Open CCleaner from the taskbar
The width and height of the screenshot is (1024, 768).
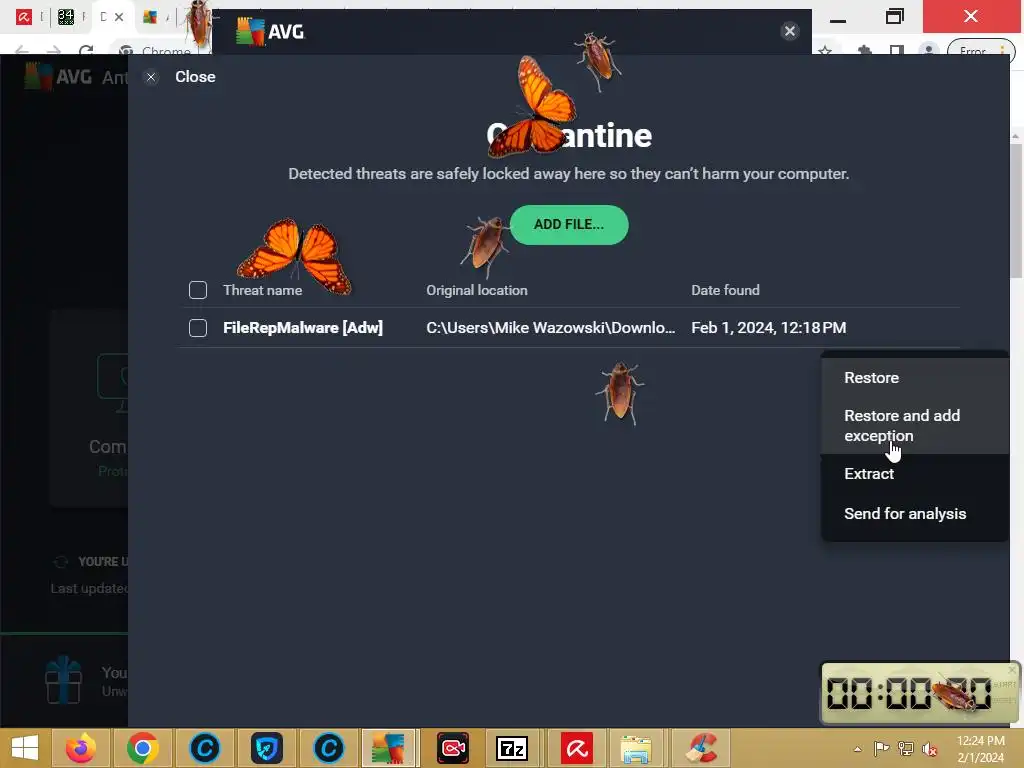point(700,748)
